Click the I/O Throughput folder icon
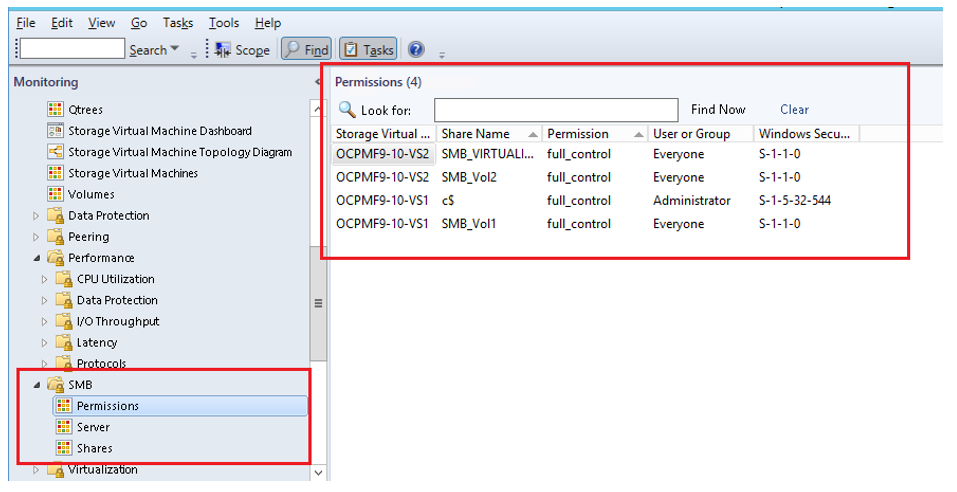The width and height of the screenshot is (957, 492). pyautogui.click(x=64, y=322)
